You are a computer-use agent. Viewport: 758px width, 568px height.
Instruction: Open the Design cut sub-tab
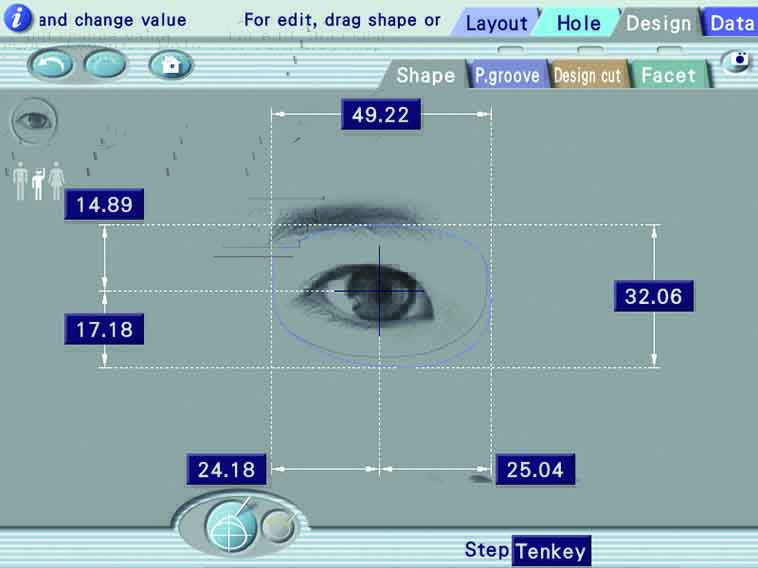pos(587,76)
